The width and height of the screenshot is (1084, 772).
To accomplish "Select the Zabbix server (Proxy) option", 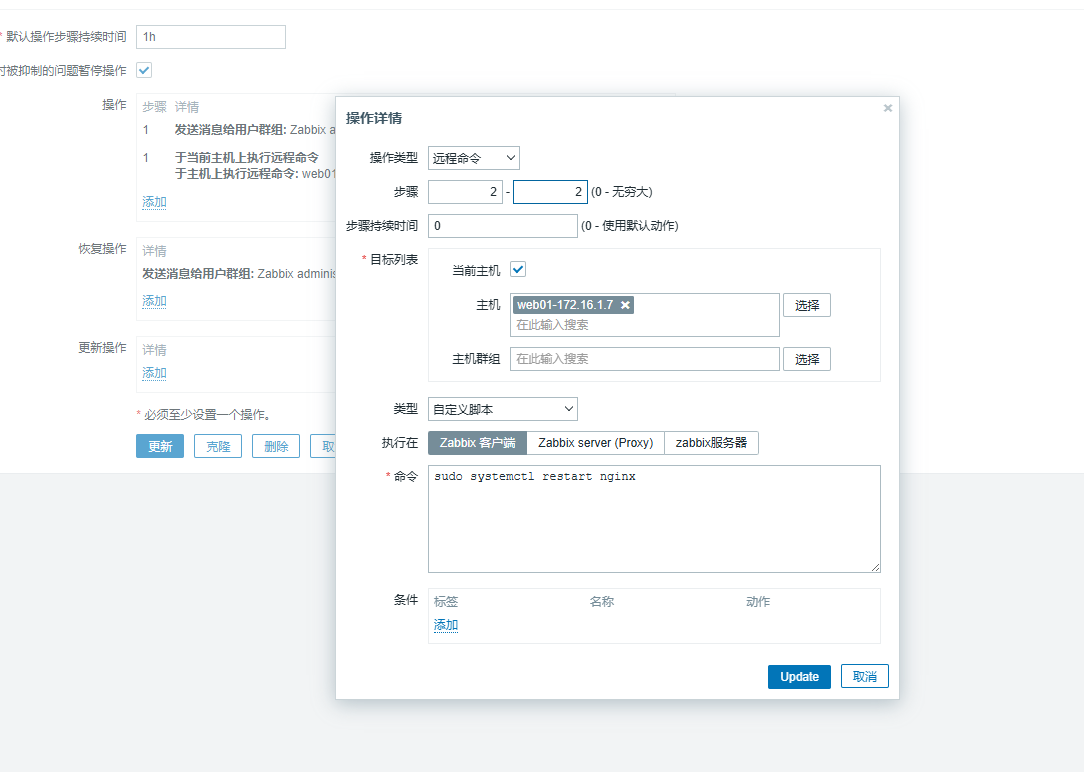I will pyautogui.click(x=595, y=443).
